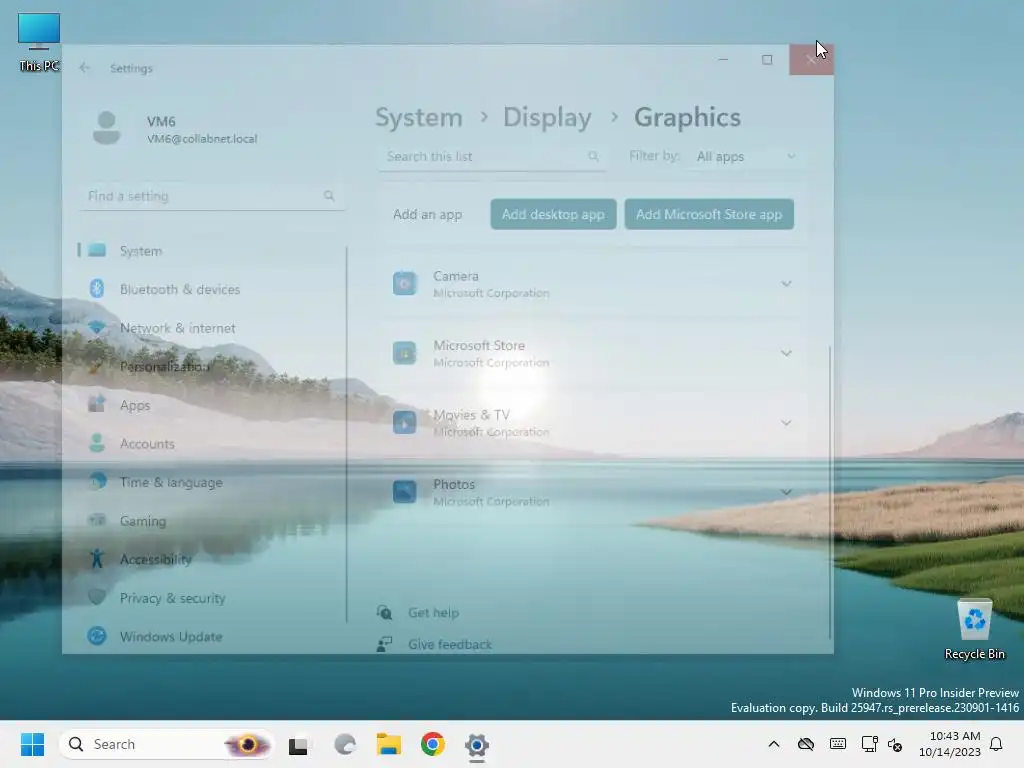Show hidden system tray icons
Viewport: 1024px width, 768px height.
coord(774,744)
